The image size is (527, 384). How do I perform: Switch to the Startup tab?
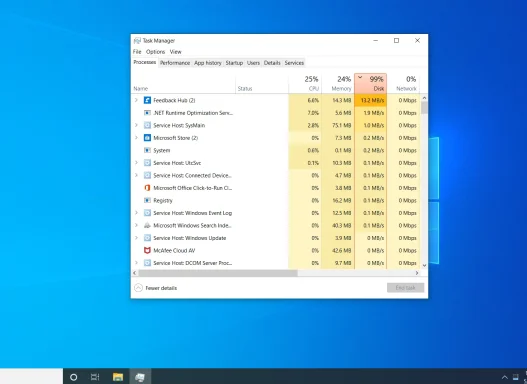point(234,63)
